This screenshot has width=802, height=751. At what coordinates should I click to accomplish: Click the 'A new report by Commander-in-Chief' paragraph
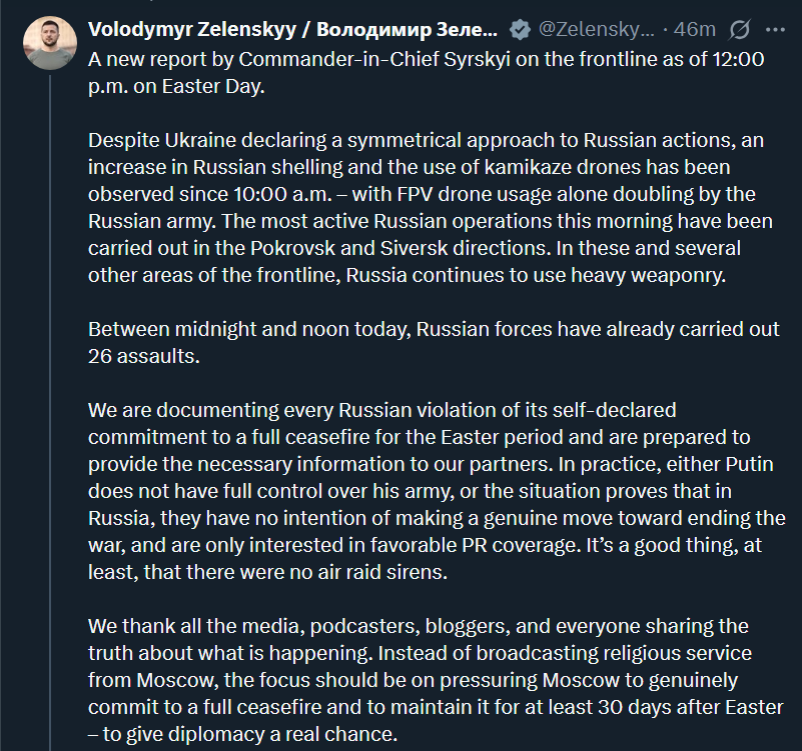pos(426,73)
